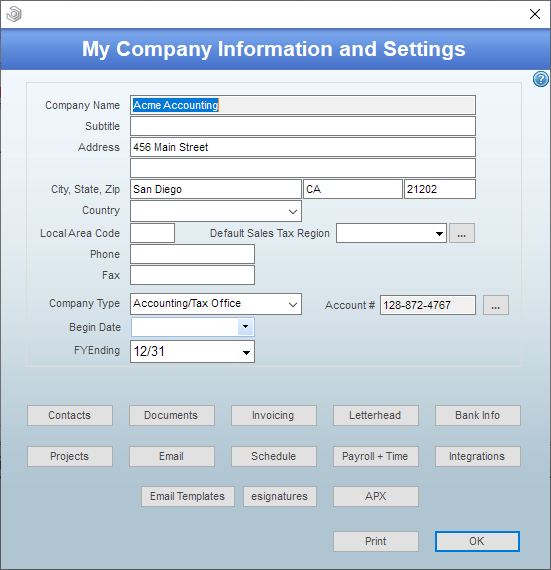Click the Address field with 456 Main Street

point(303,147)
